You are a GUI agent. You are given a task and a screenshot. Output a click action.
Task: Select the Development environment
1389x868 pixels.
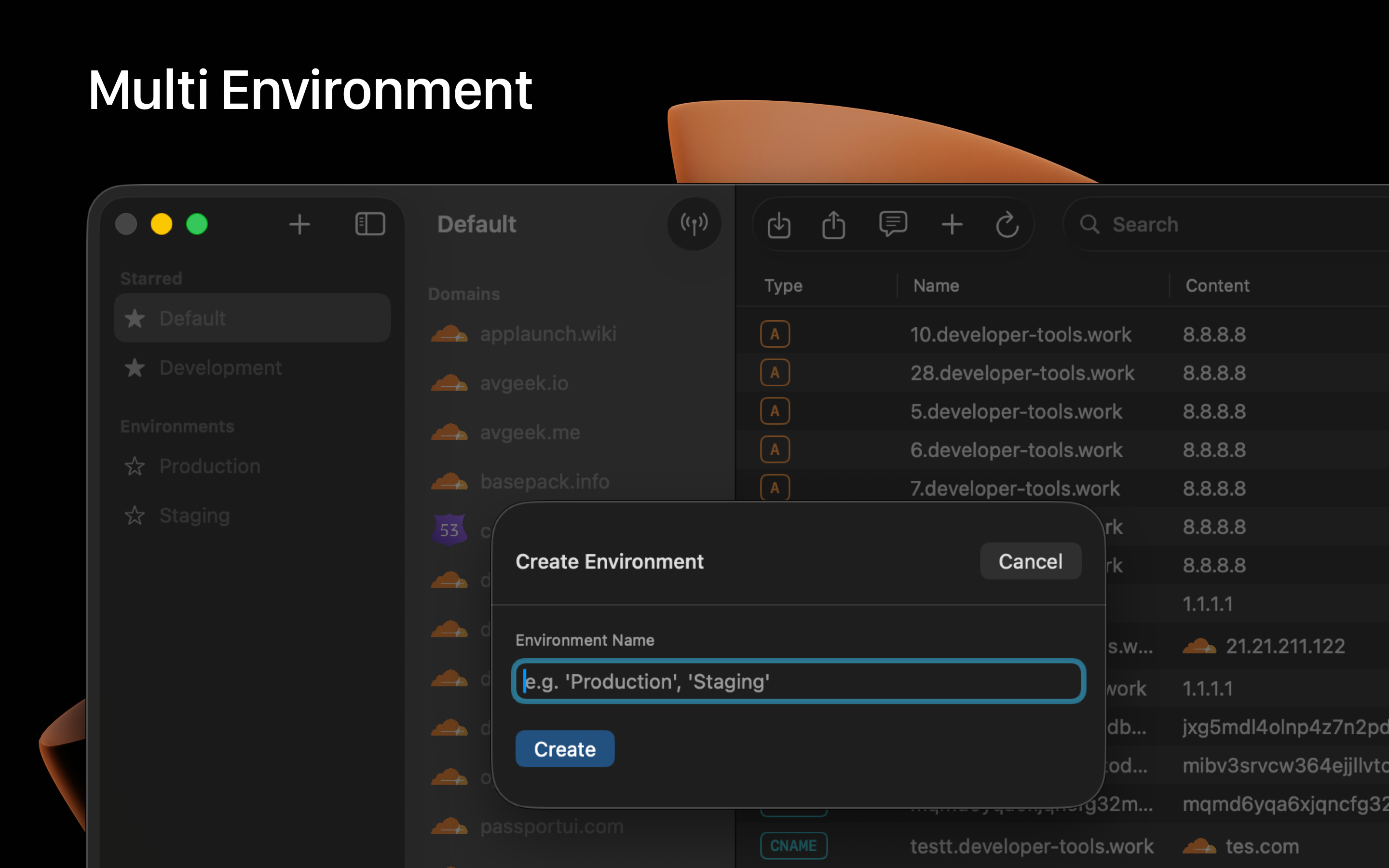click(253, 367)
